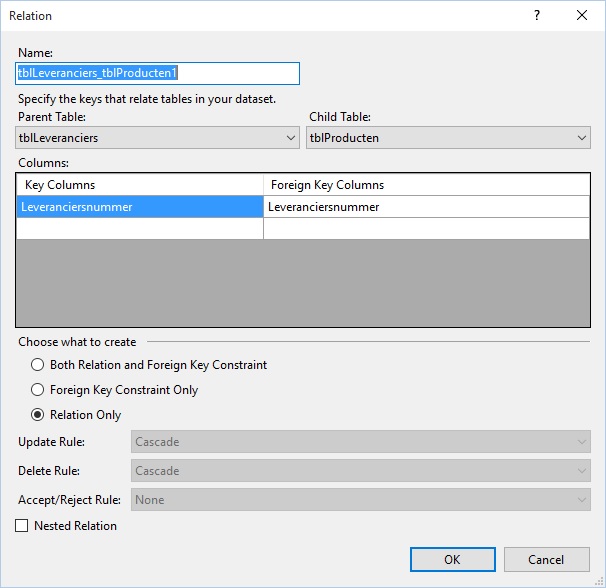Open the Delete Rule dropdown
This screenshot has width=606, height=588.
(361, 470)
